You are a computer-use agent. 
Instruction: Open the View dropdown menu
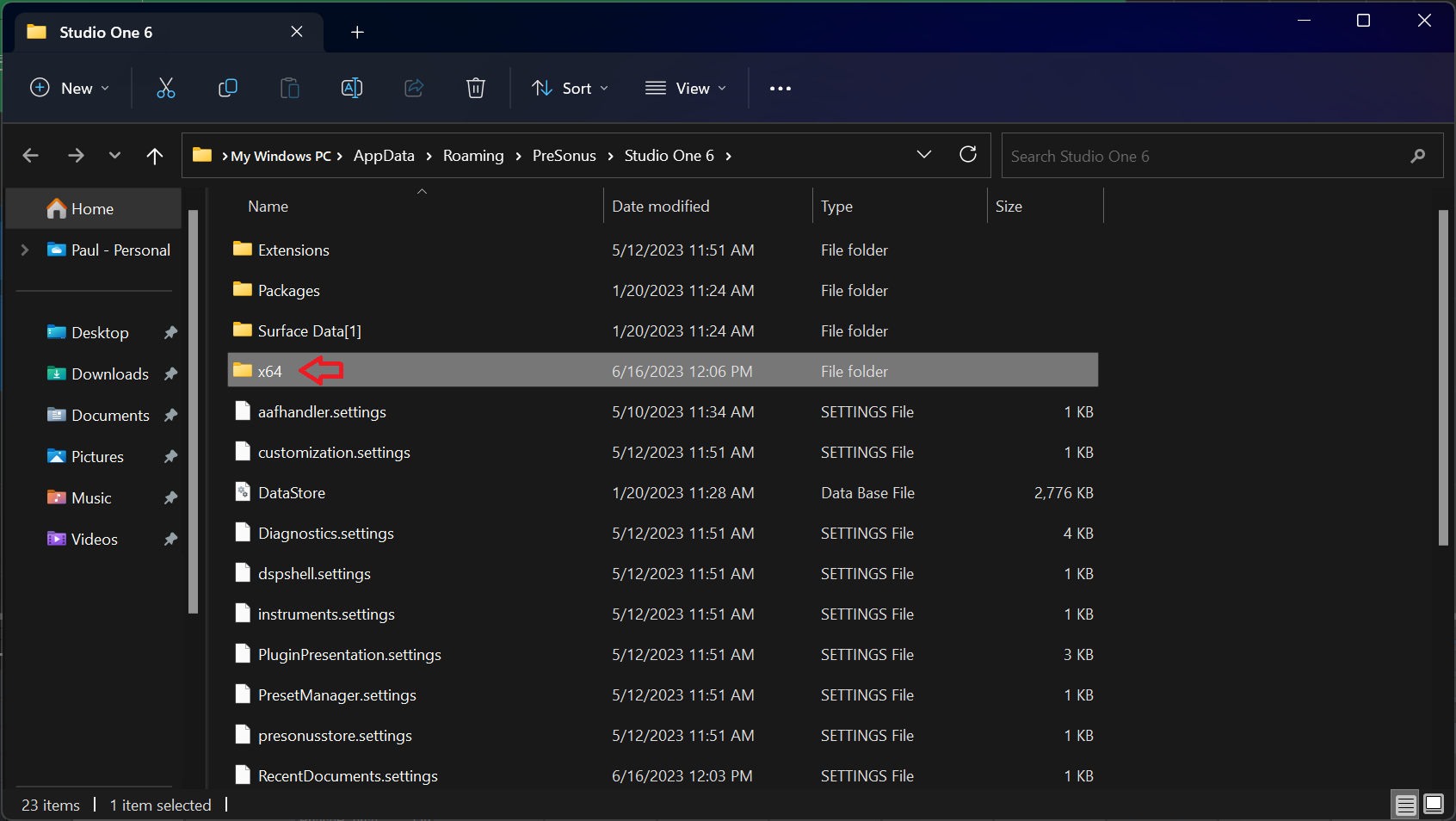click(686, 88)
